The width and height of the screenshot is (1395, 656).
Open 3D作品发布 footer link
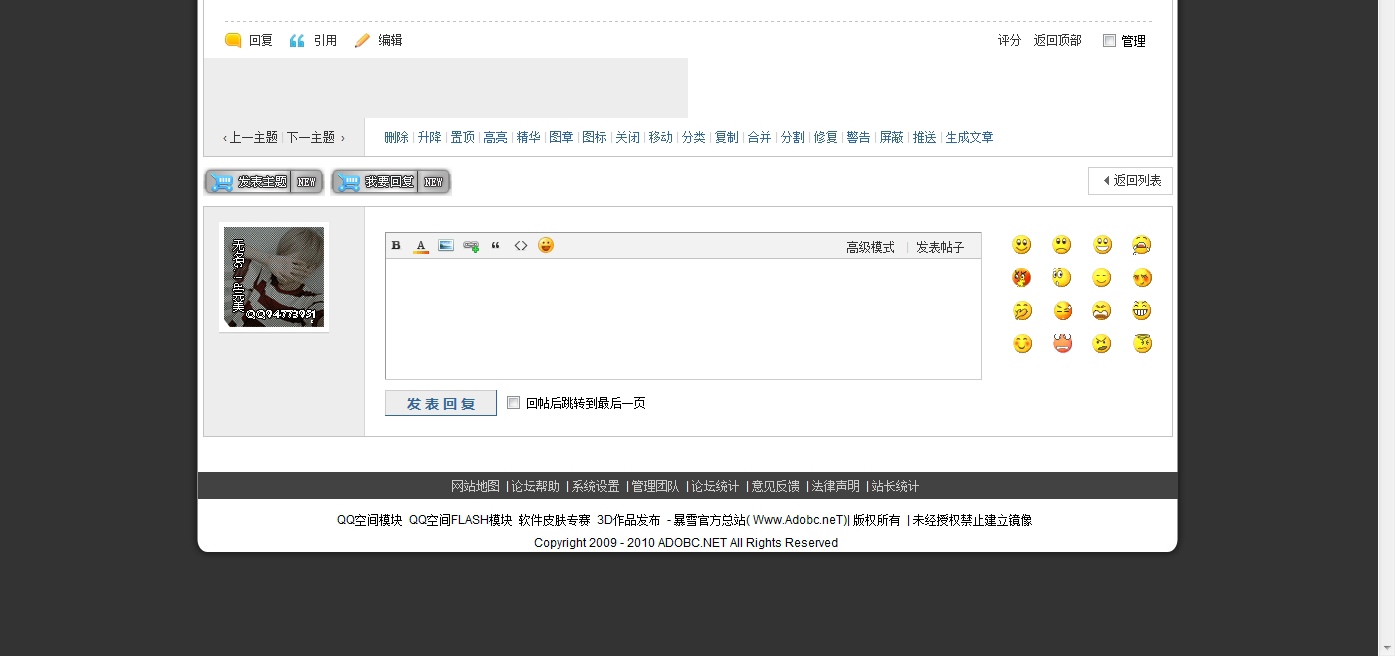[628, 520]
